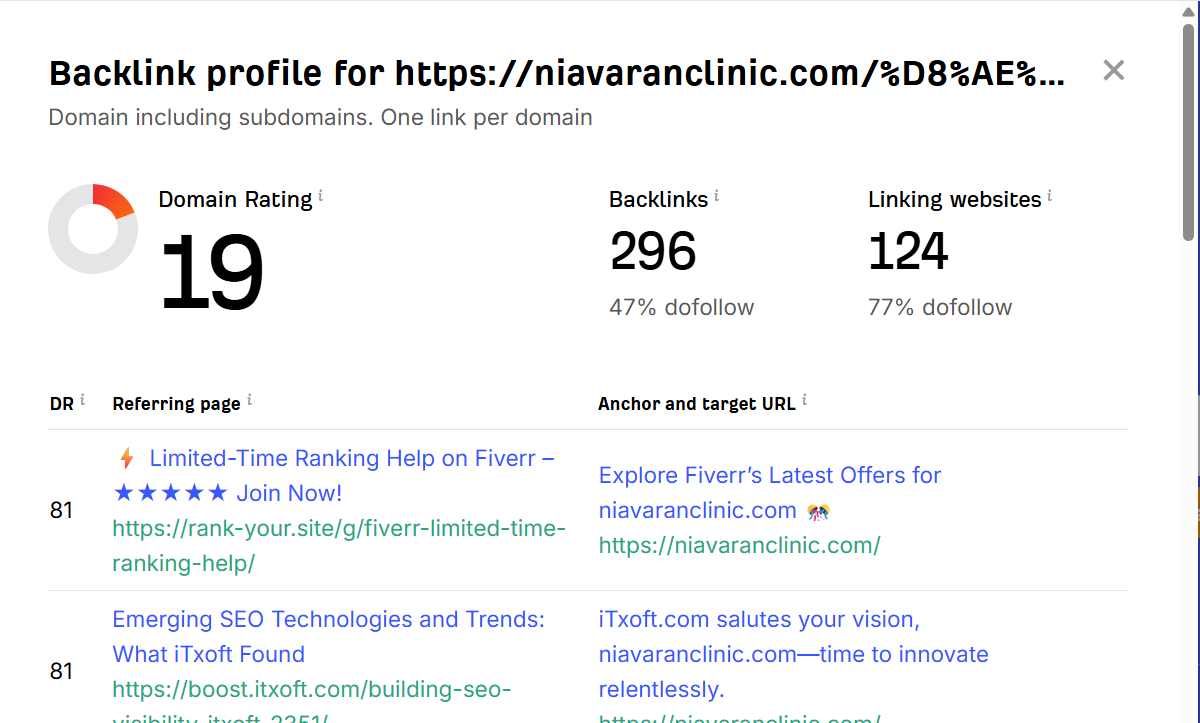The image size is (1200, 723).
Task: Click info icon beside Linking websites
Action: (x=1049, y=197)
